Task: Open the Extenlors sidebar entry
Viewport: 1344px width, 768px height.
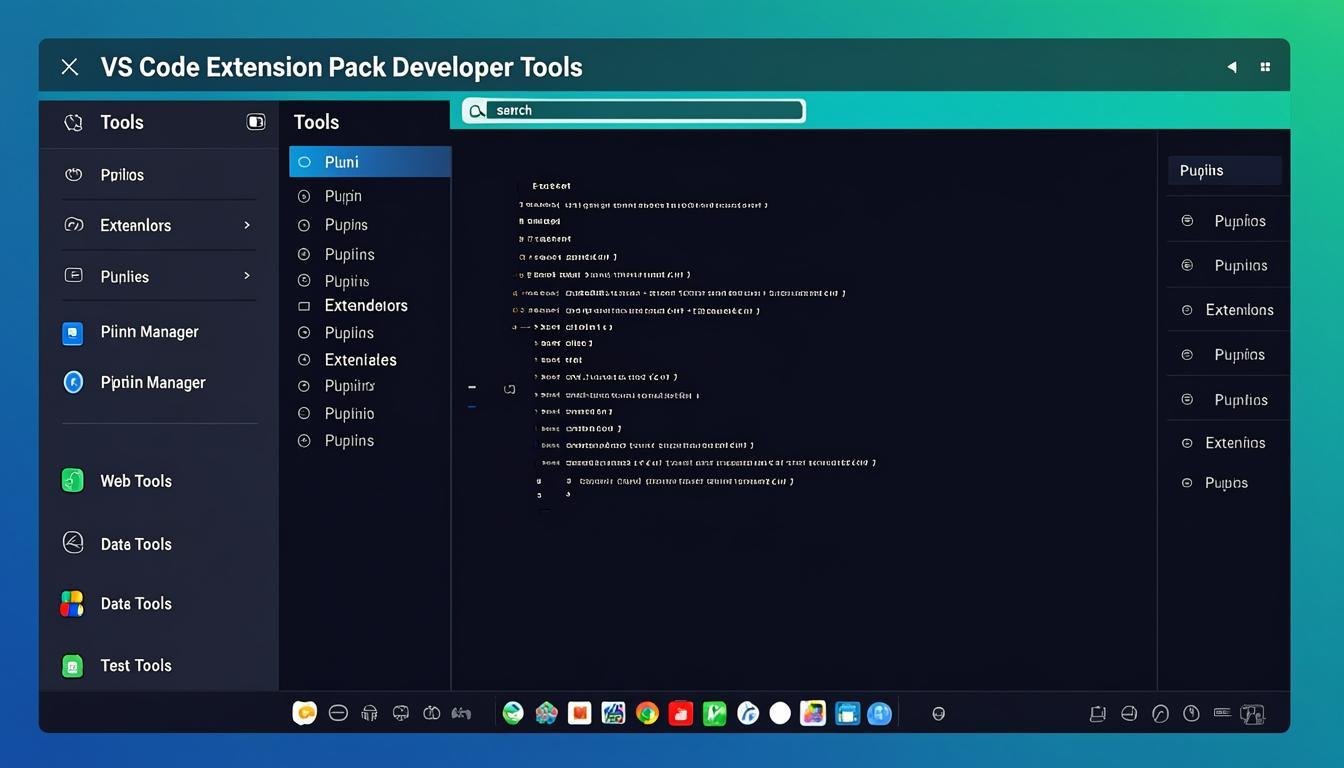Action: click(x=160, y=225)
